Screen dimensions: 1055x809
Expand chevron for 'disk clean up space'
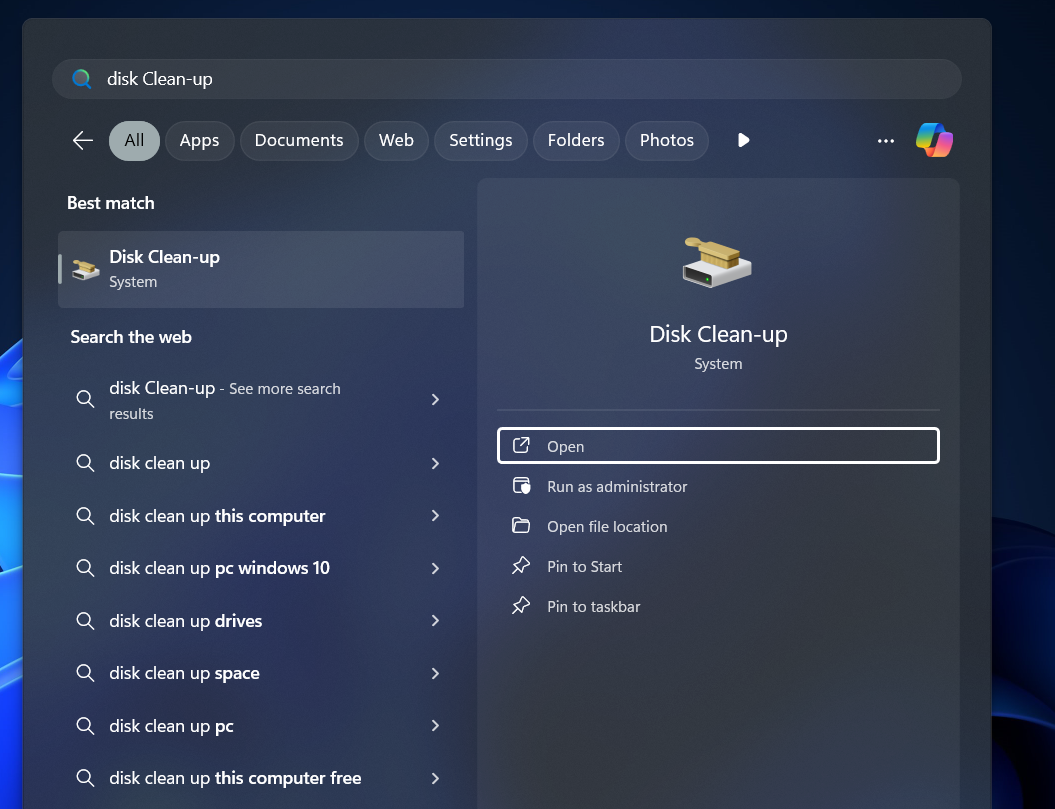click(435, 673)
